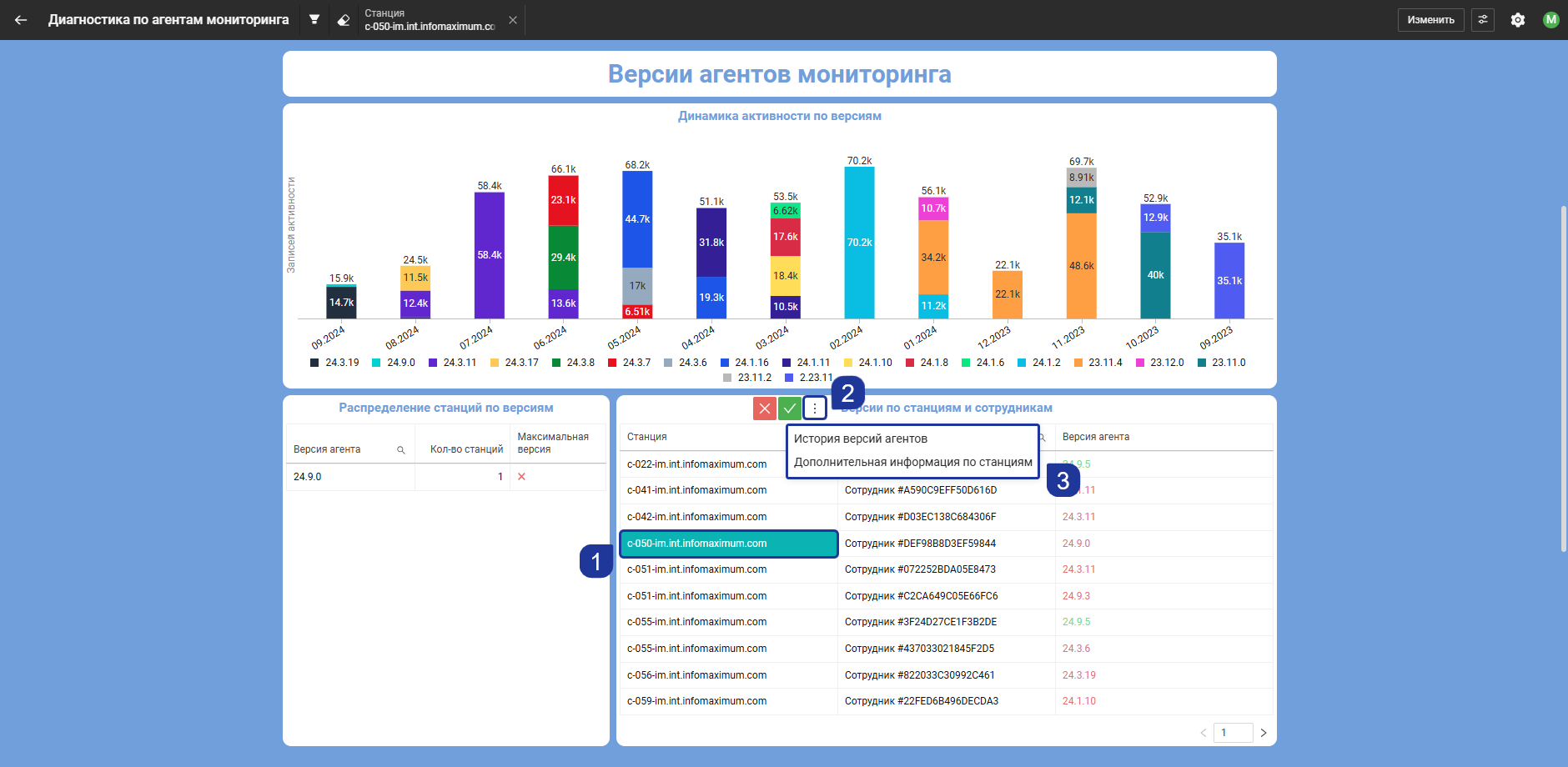Viewport: 1568px width, 767px height.
Task: Click the 70.2k bar for 02.2024
Action: 859,243
